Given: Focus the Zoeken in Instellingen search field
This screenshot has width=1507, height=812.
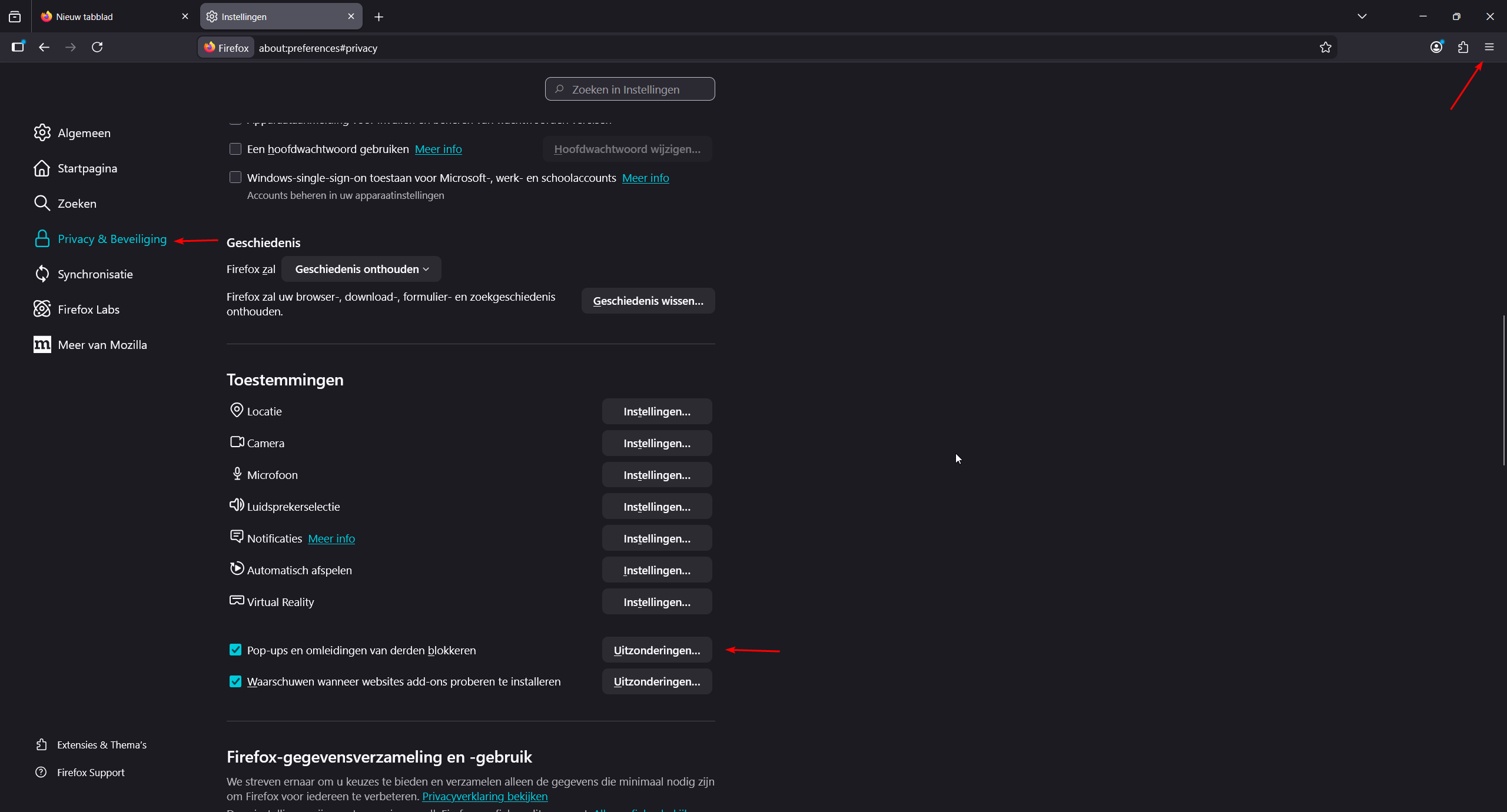Looking at the screenshot, I should click(x=630, y=89).
